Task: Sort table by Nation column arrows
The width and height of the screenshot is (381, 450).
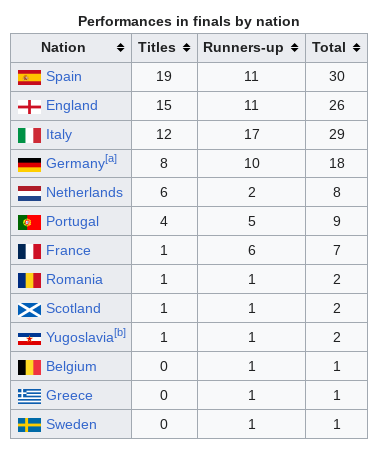Action: (120, 48)
